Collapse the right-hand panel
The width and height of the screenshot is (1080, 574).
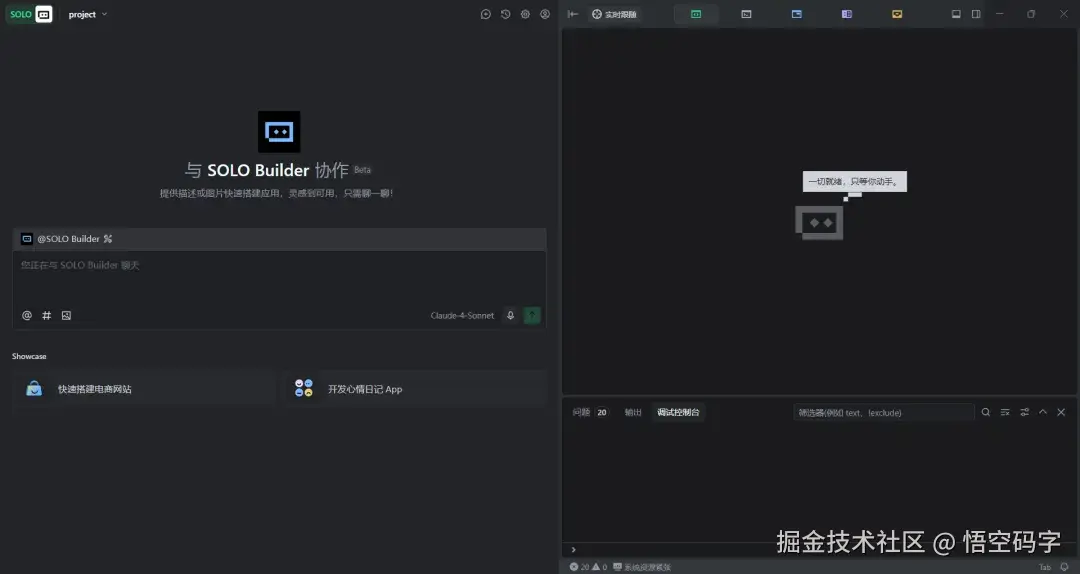[573, 14]
